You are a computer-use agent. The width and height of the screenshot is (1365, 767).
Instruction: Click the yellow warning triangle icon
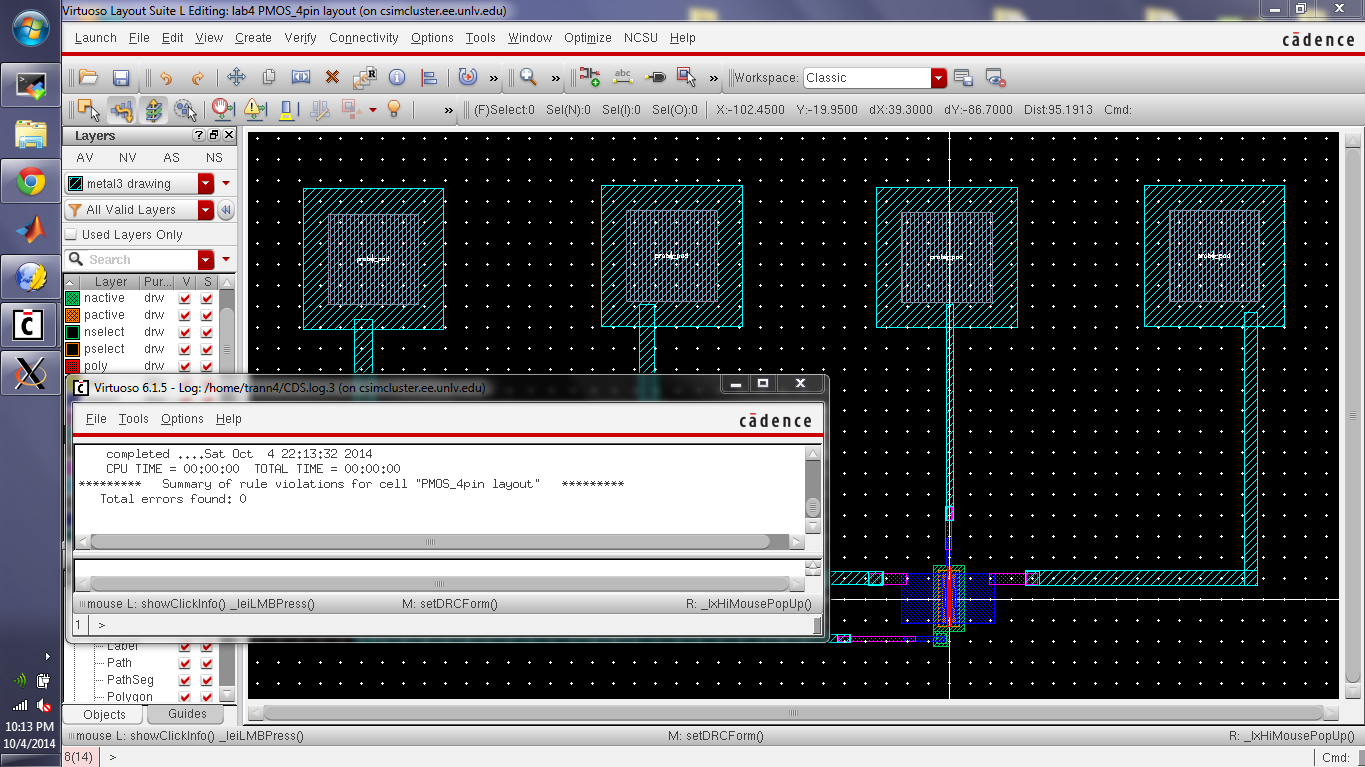254,109
